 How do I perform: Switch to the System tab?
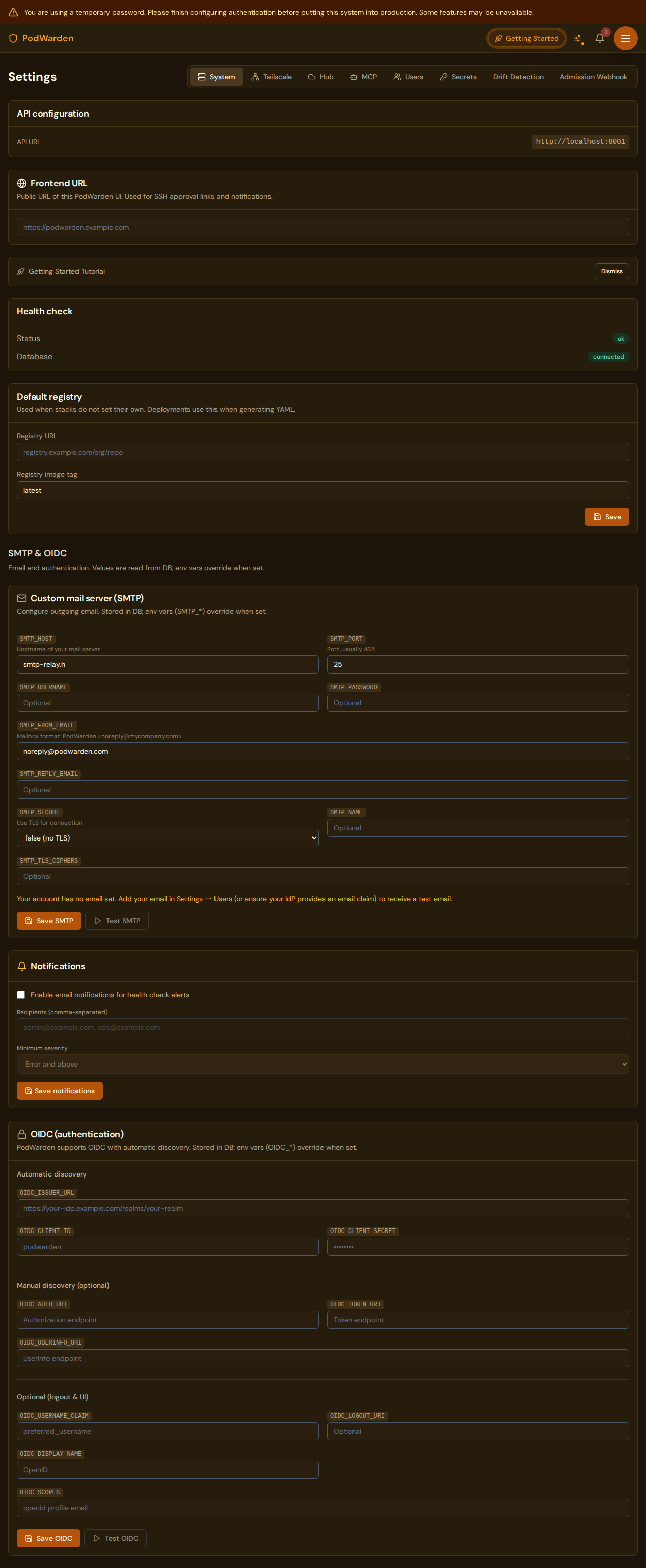pyautogui.click(x=216, y=77)
